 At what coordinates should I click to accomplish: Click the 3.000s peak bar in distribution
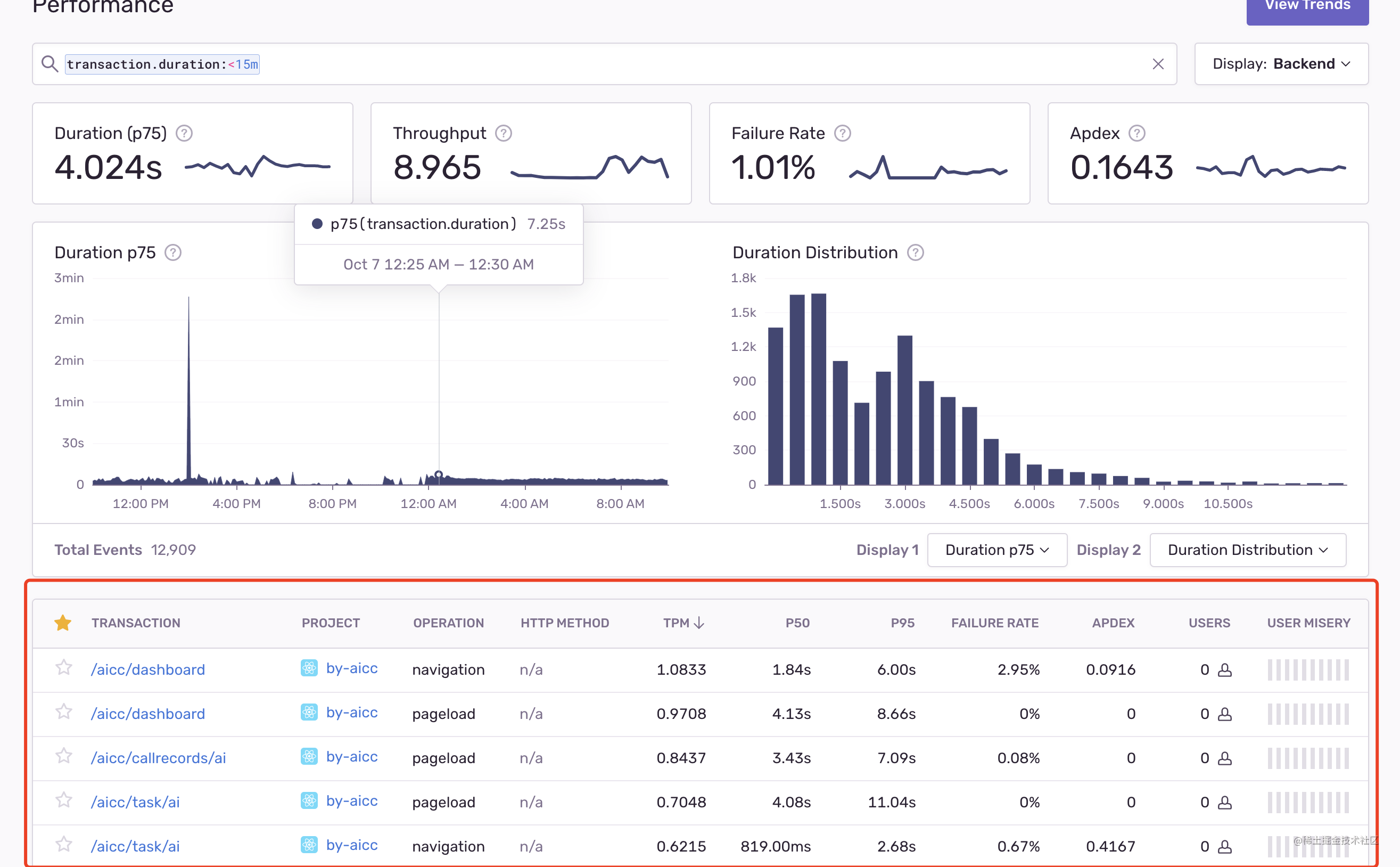coord(904,410)
